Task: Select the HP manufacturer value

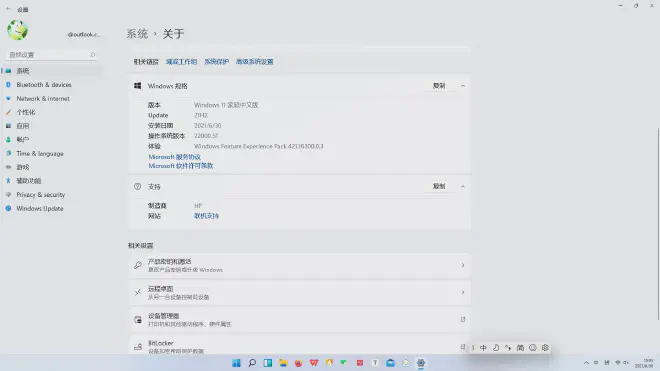Action: coord(198,206)
